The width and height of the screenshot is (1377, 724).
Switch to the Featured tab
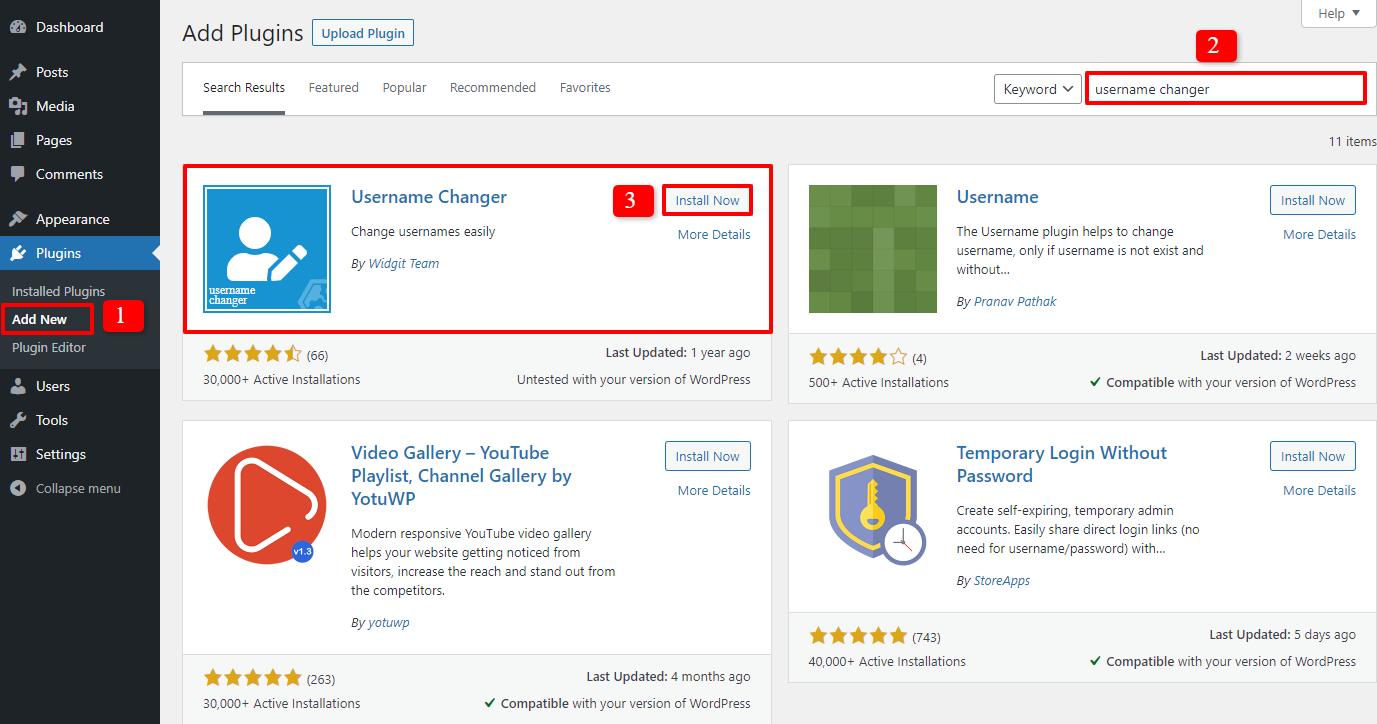(x=333, y=88)
